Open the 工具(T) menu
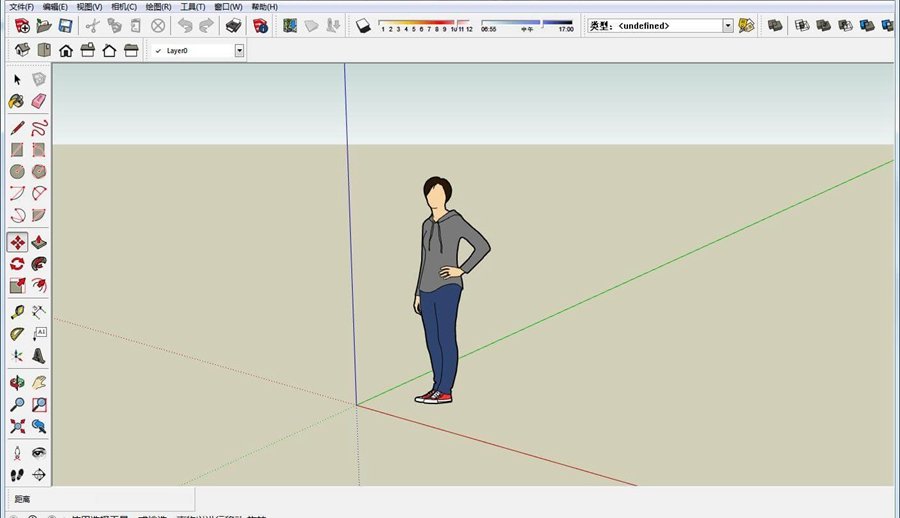The width and height of the screenshot is (900, 518). 193,7
